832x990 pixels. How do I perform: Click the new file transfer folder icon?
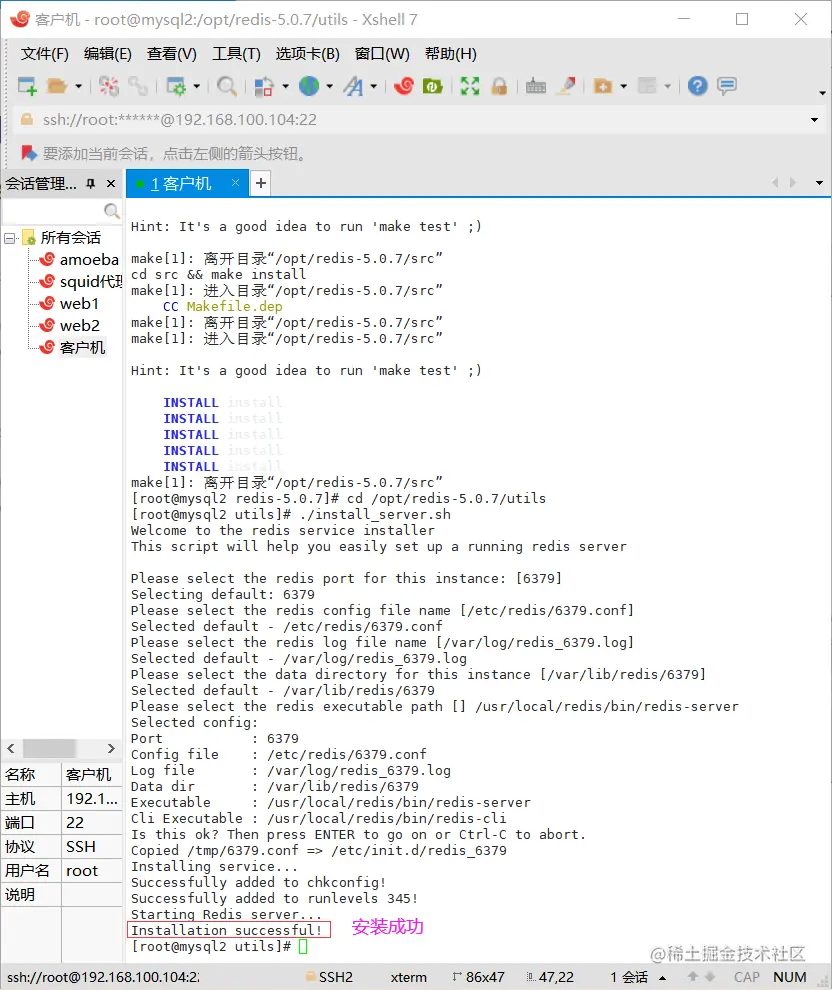[603, 86]
